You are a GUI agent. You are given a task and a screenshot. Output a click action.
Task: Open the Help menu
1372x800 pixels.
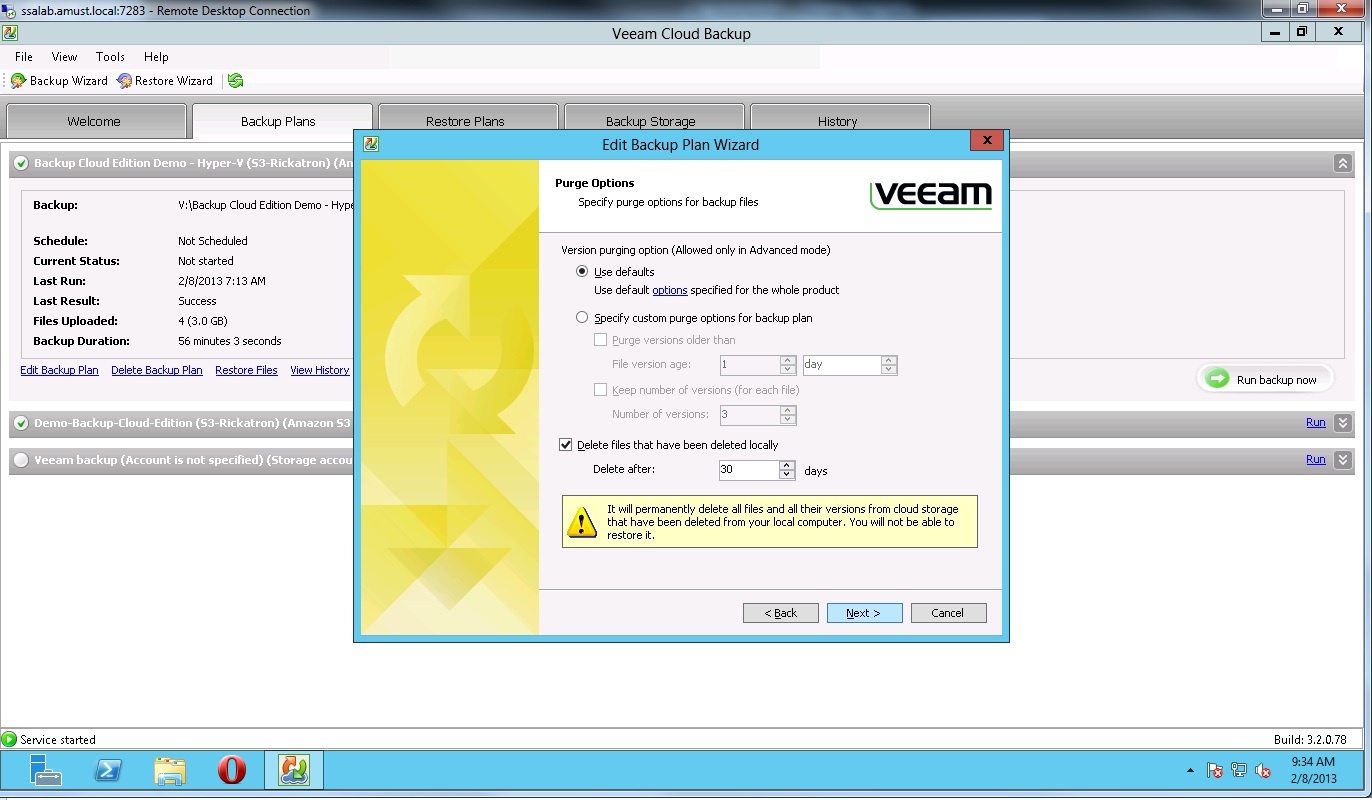coord(156,57)
